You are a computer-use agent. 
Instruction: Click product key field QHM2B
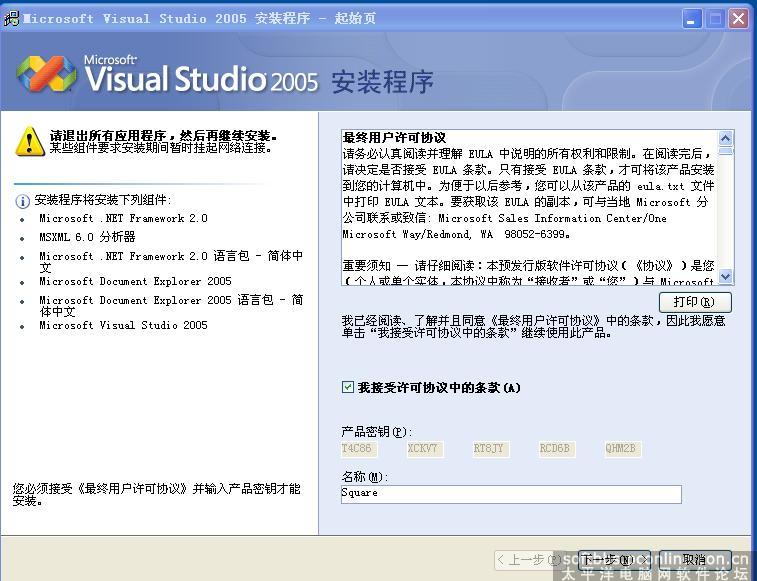[622, 449]
